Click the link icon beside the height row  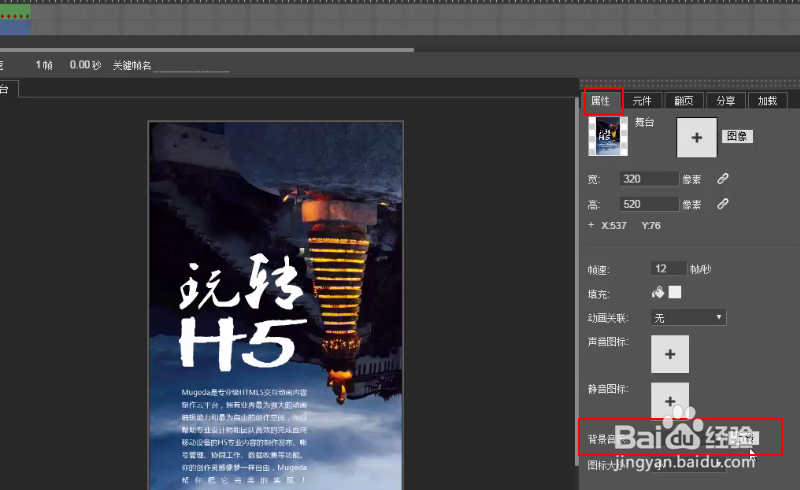click(x=722, y=204)
